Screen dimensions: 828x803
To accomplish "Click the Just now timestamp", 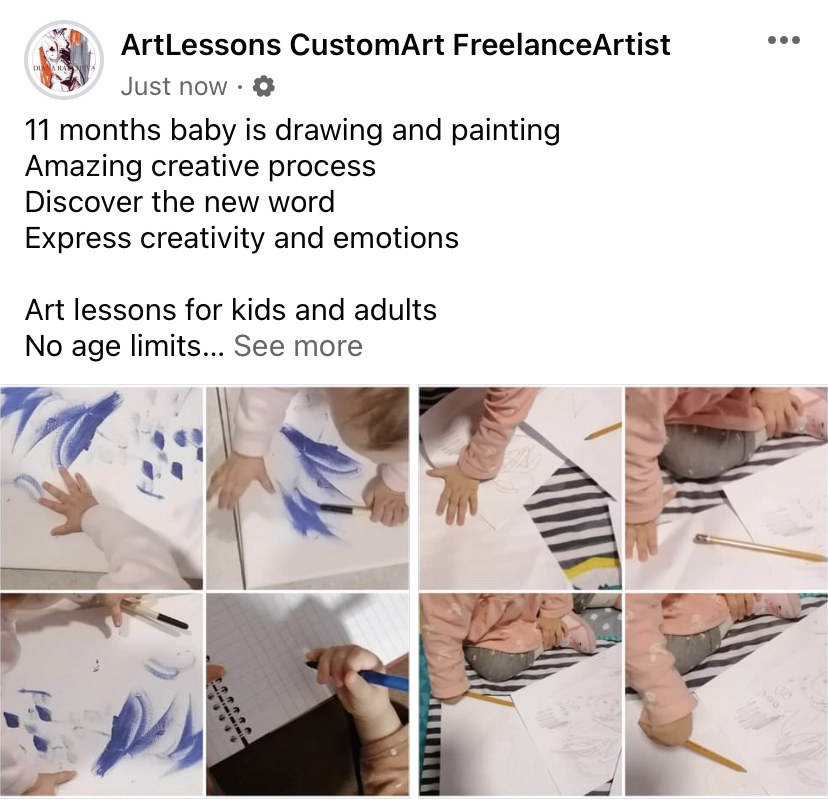I will tap(174, 87).
